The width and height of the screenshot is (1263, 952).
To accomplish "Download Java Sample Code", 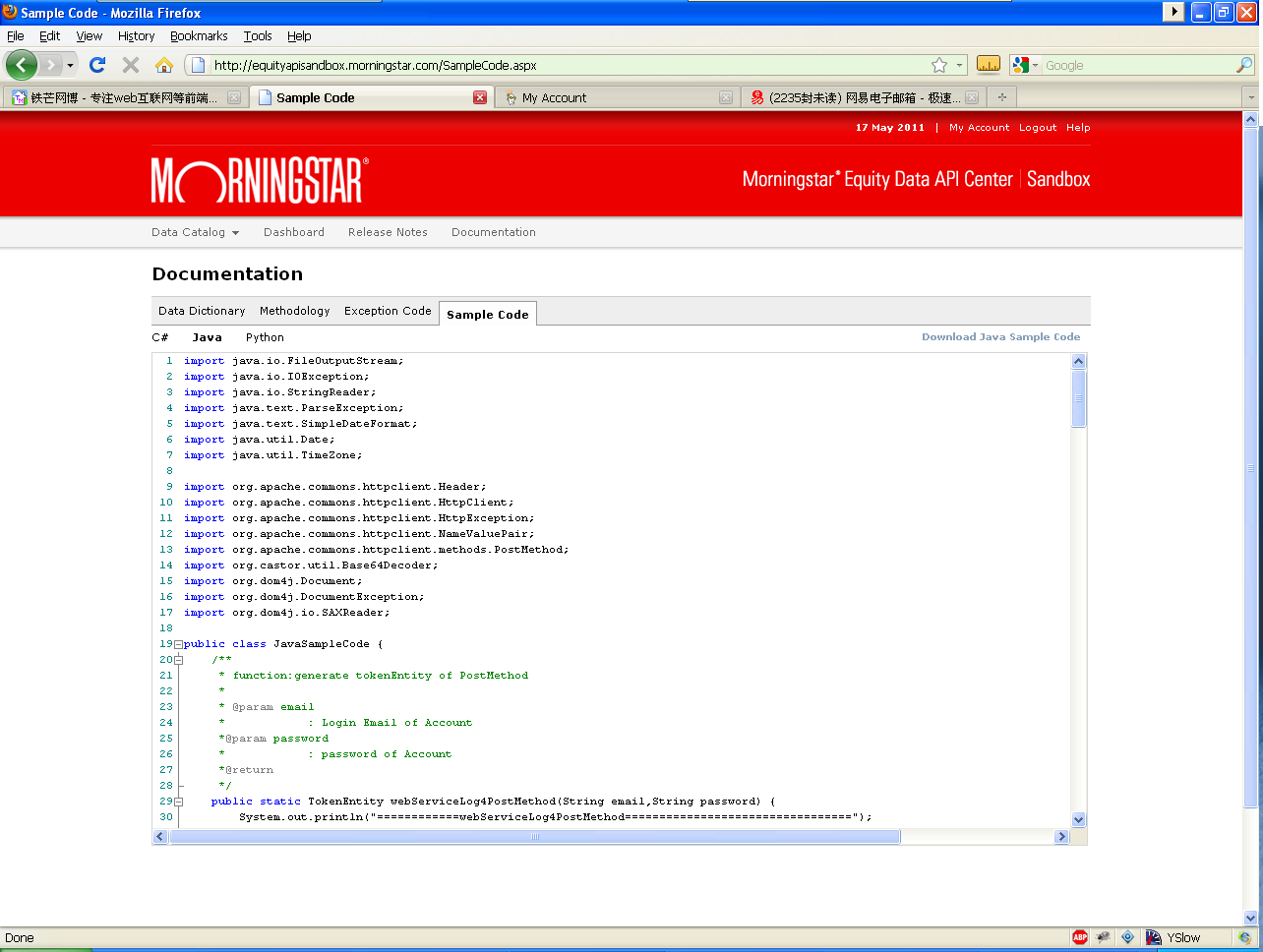I will [x=1000, y=336].
